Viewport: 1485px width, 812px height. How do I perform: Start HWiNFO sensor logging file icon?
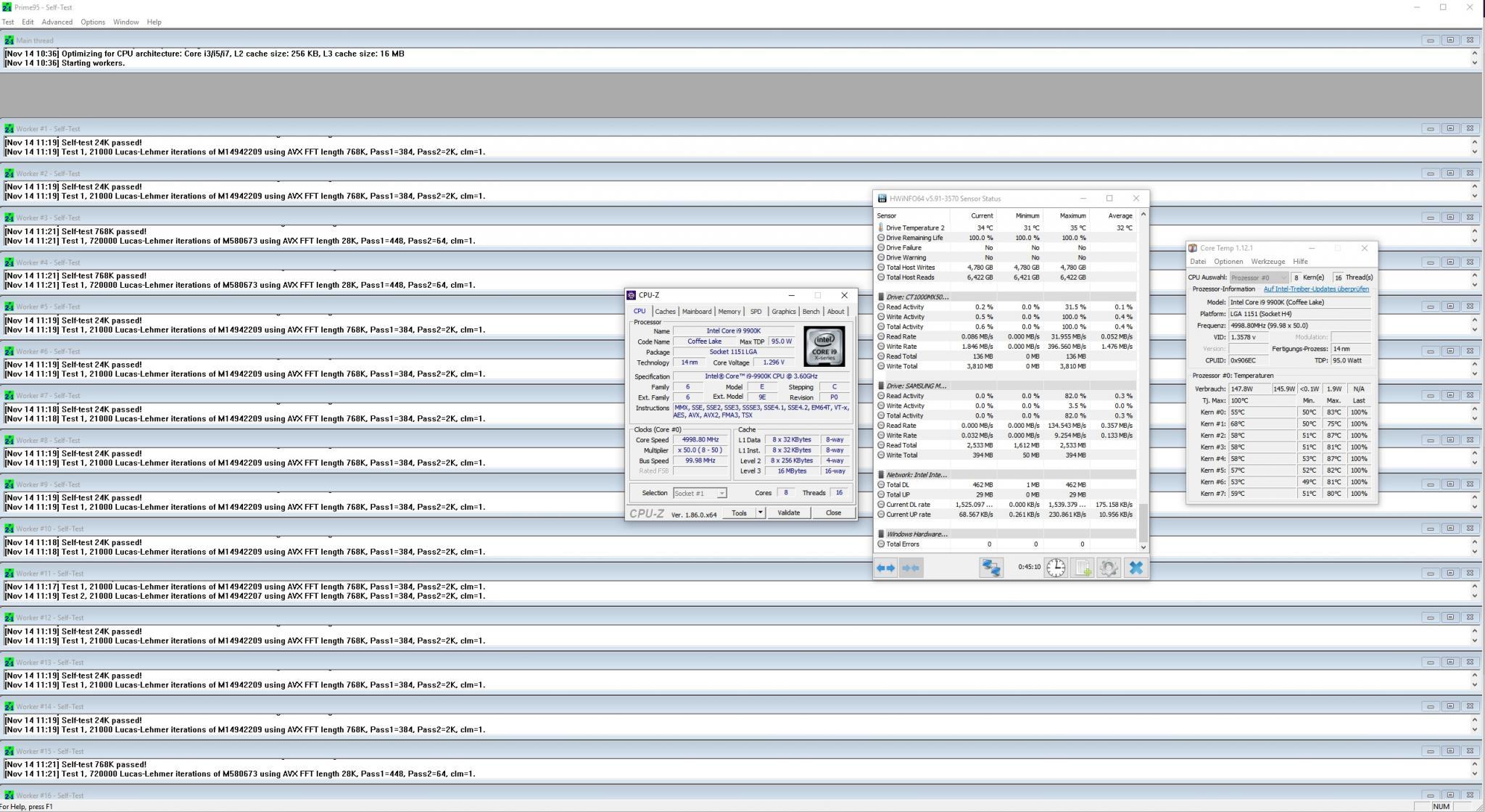coord(1083,568)
